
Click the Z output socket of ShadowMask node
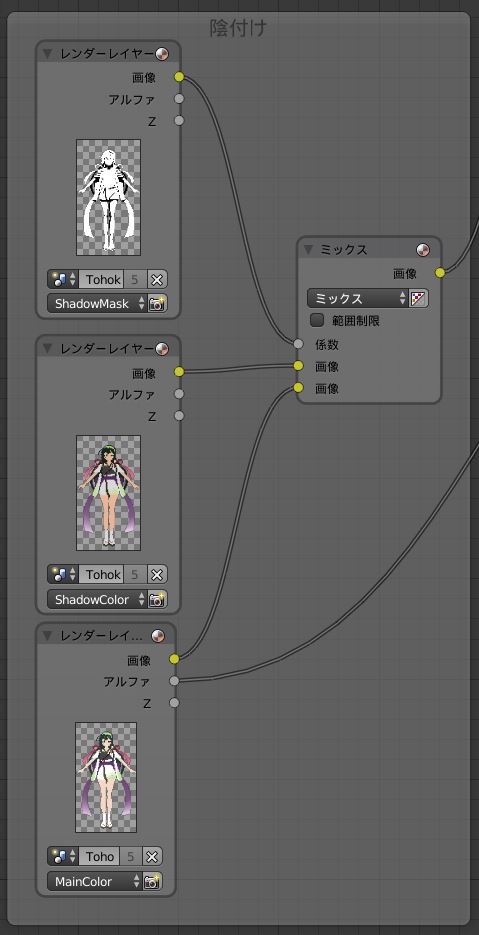pyautogui.click(x=180, y=121)
